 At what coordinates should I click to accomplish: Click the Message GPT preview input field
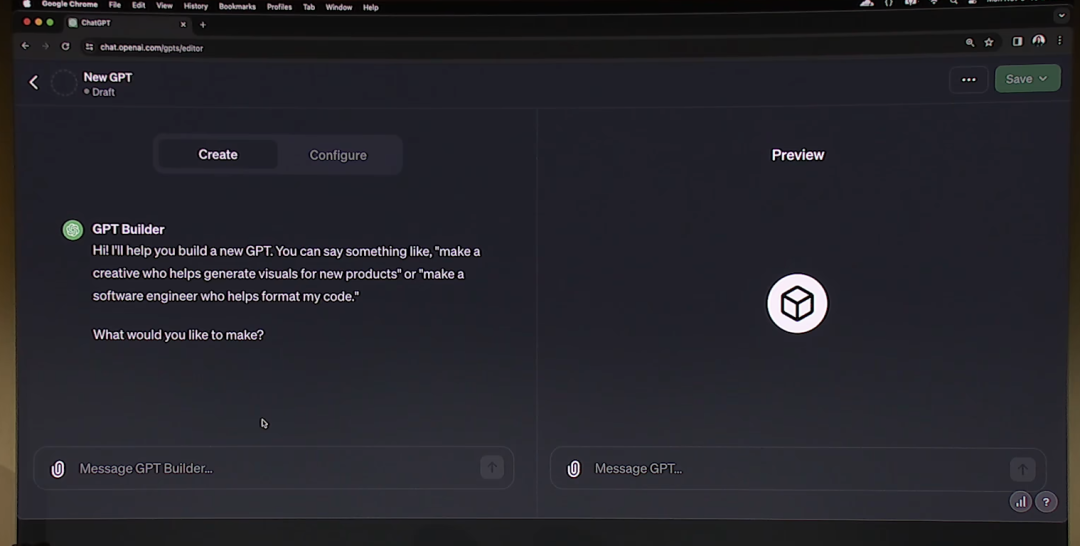pos(798,470)
